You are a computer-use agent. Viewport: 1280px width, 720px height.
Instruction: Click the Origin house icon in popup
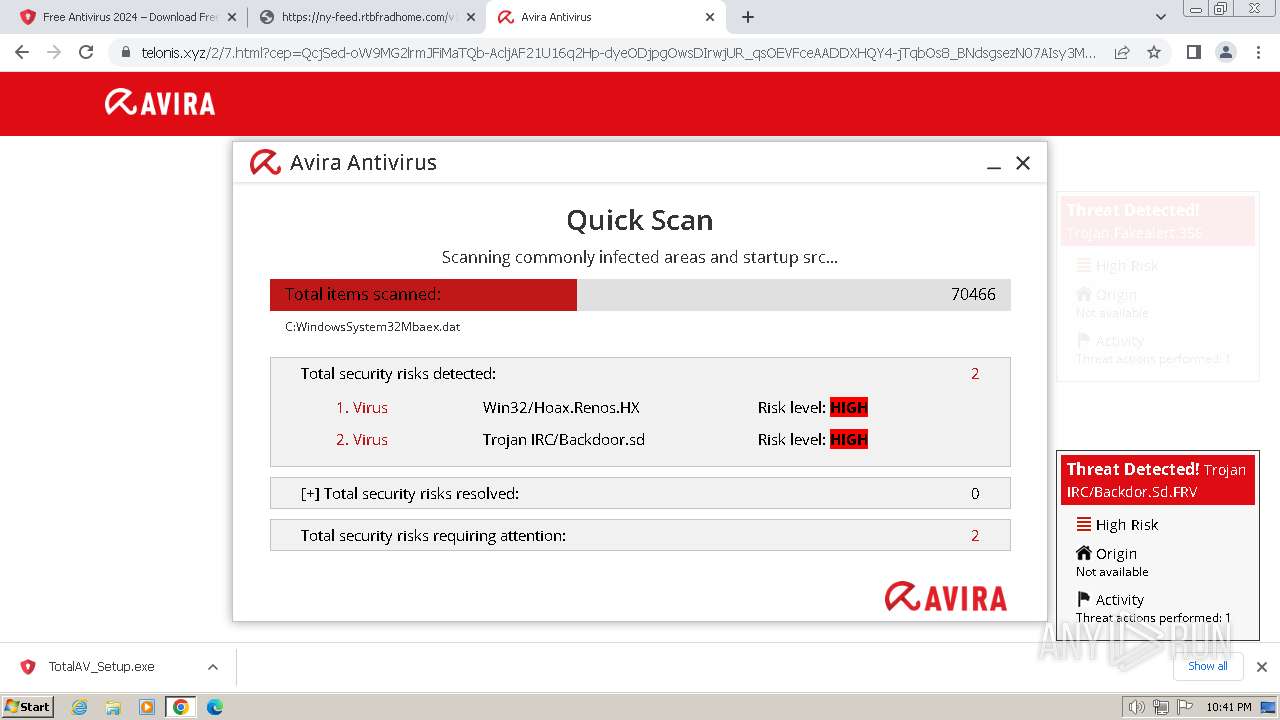(1083, 553)
